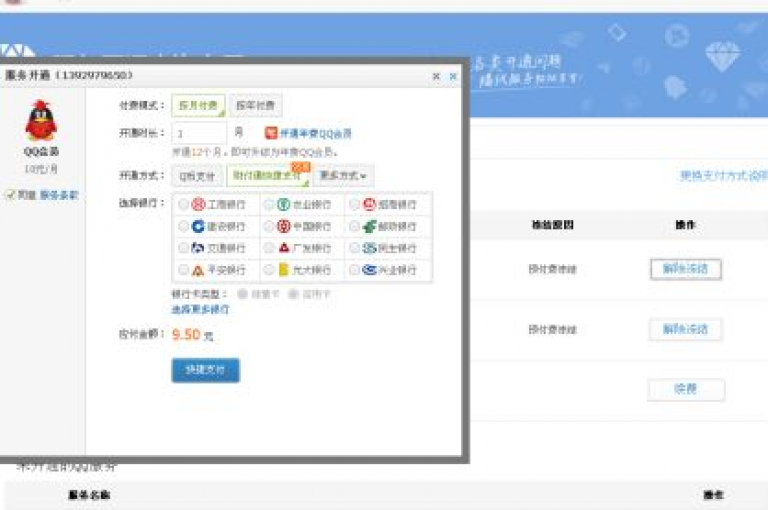Switch to the Q币支付 method tab
This screenshot has width=768, height=510.
pos(197,176)
